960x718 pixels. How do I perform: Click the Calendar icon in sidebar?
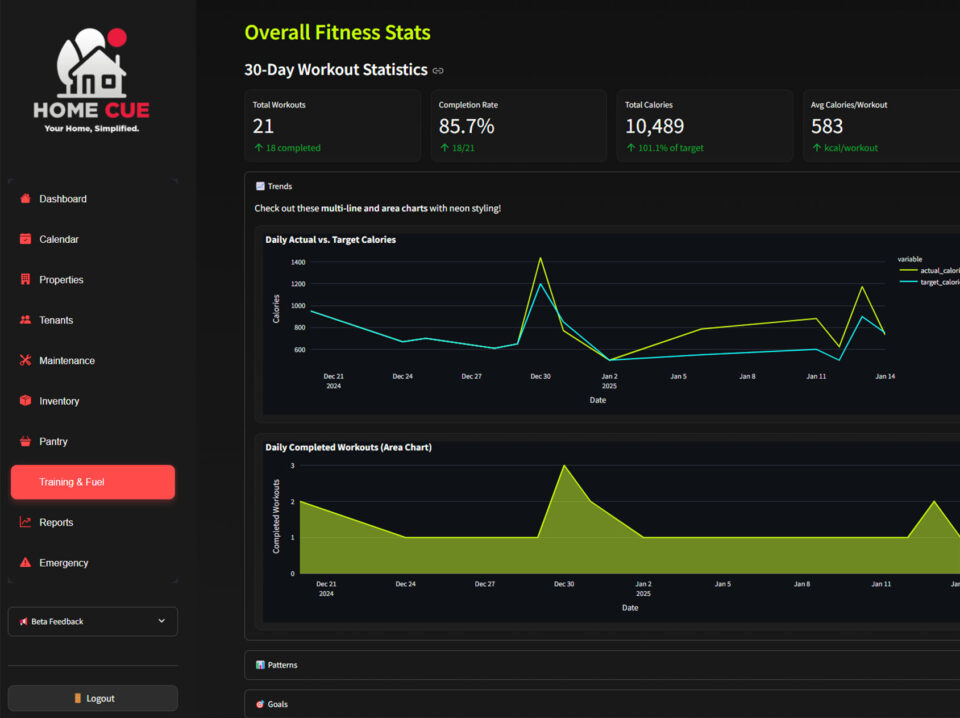(x=25, y=239)
